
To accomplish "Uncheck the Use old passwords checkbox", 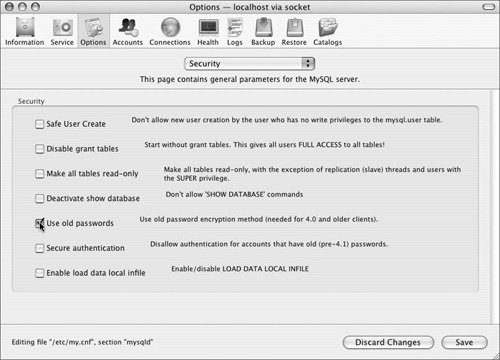I will (39, 223).
